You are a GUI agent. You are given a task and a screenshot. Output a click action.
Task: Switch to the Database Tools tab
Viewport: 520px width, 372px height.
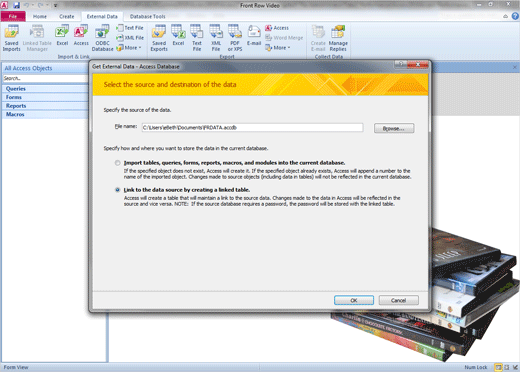click(x=147, y=16)
